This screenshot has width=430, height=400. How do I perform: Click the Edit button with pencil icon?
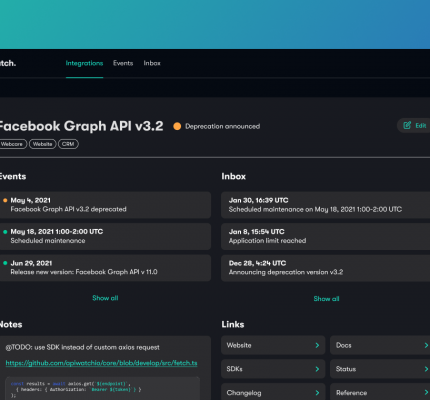[414, 126]
